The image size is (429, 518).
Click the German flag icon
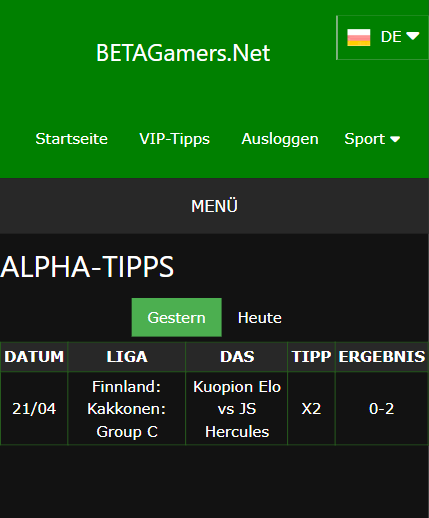[359, 37]
